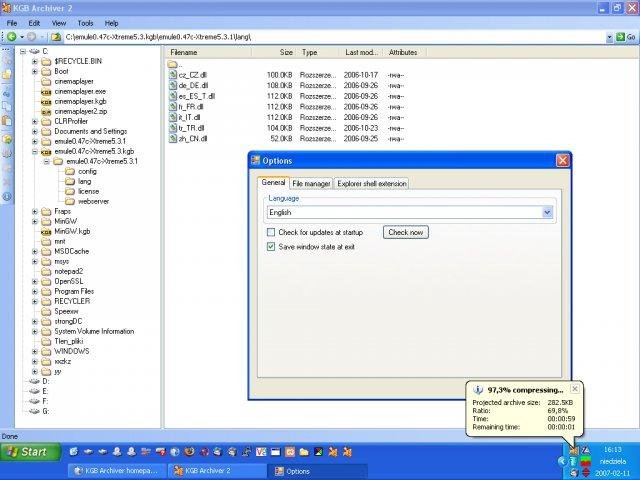This screenshot has height=480, width=640.
Task: Click the folder-up icon left of address bar
Action: point(56,37)
